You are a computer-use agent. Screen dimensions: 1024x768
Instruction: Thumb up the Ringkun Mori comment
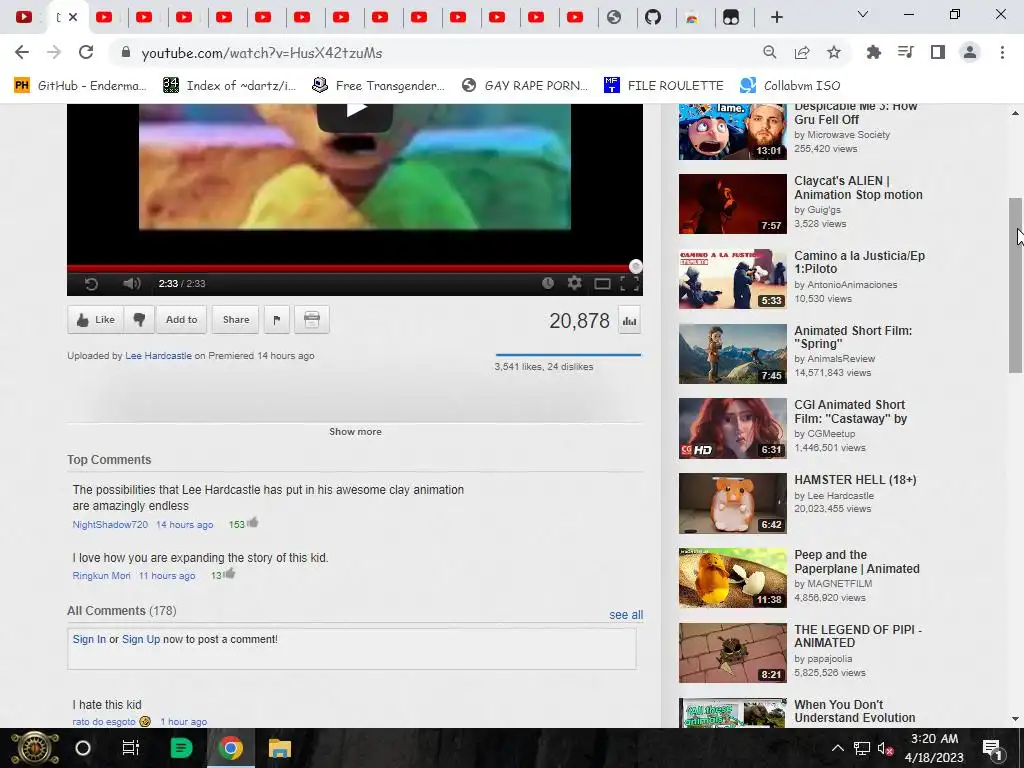(229, 573)
